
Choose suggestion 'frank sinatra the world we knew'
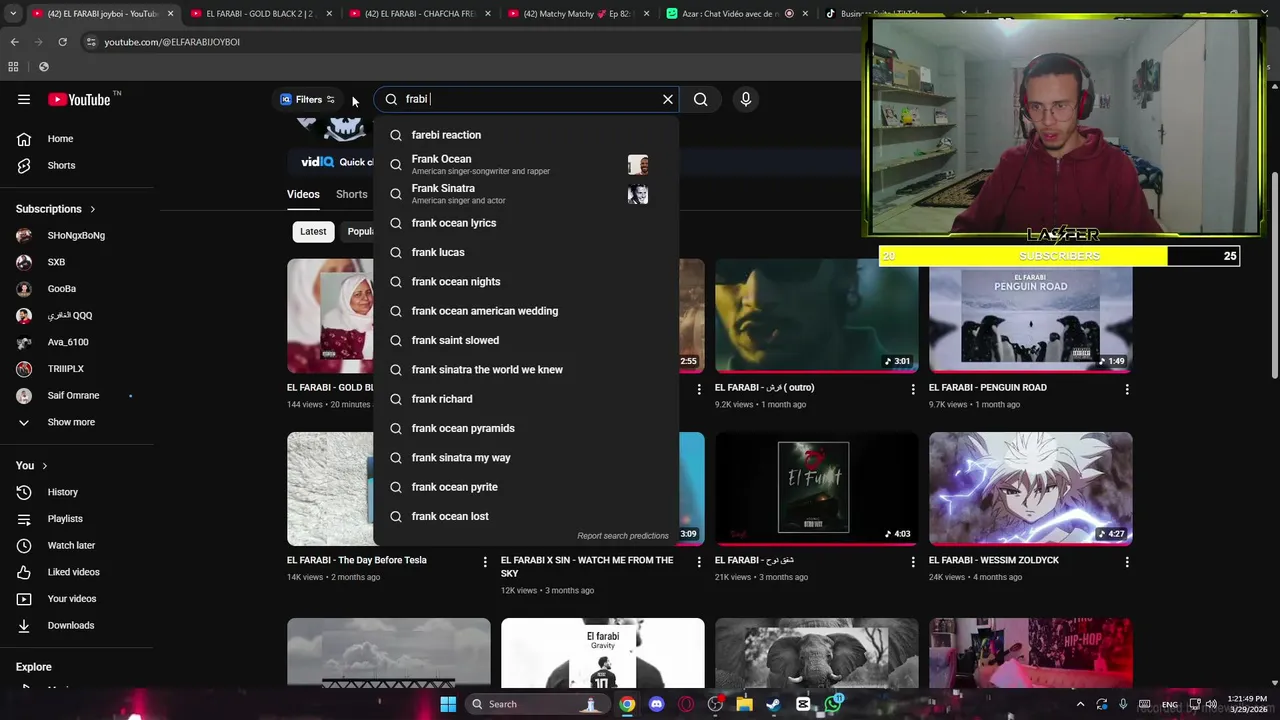point(526,370)
